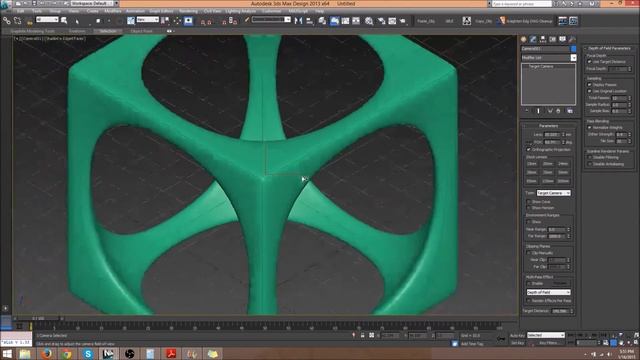This screenshot has width=640, height=360.
Task: Toggle Use Original Location checkbox
Action: (590, 91)
